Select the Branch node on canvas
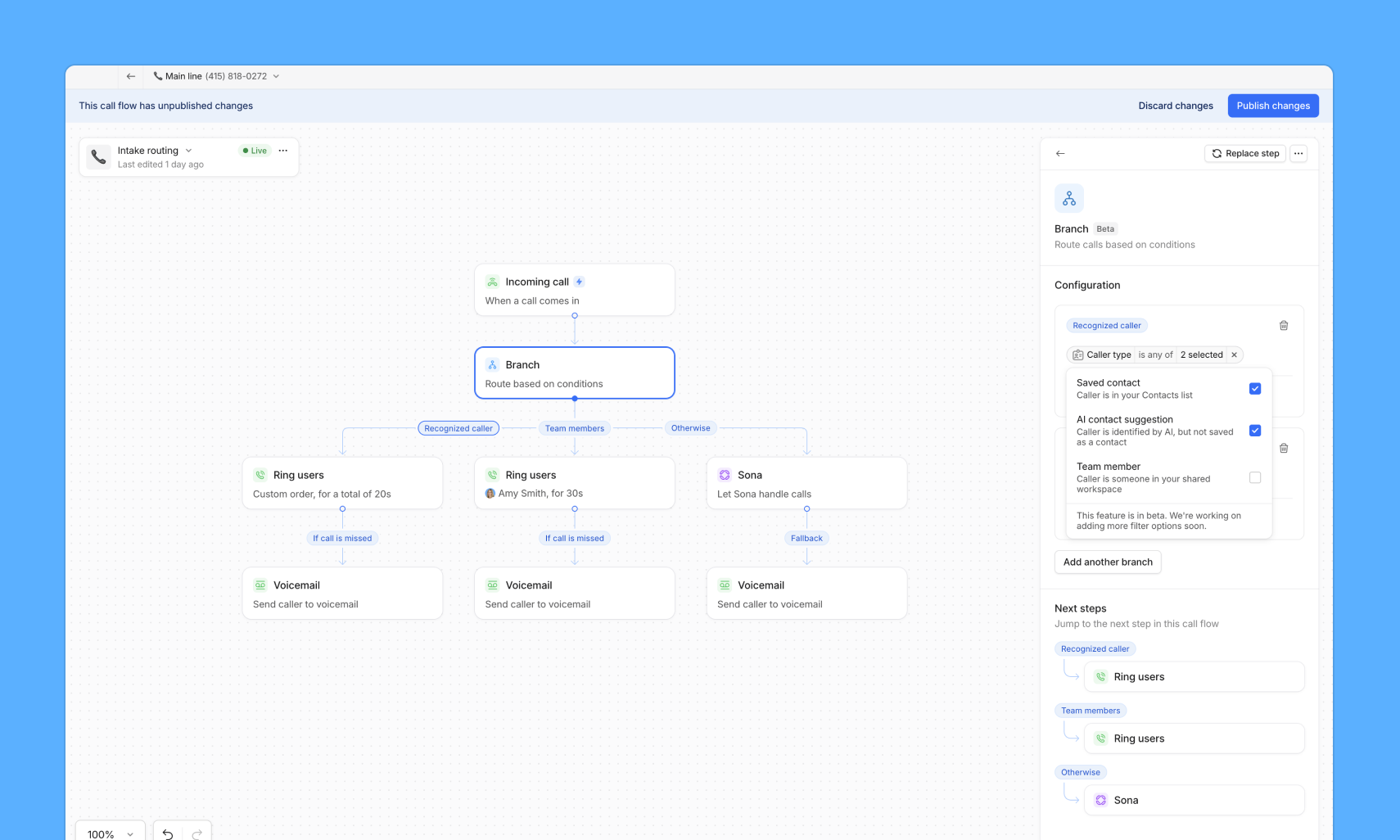 [x=575, y=373]
